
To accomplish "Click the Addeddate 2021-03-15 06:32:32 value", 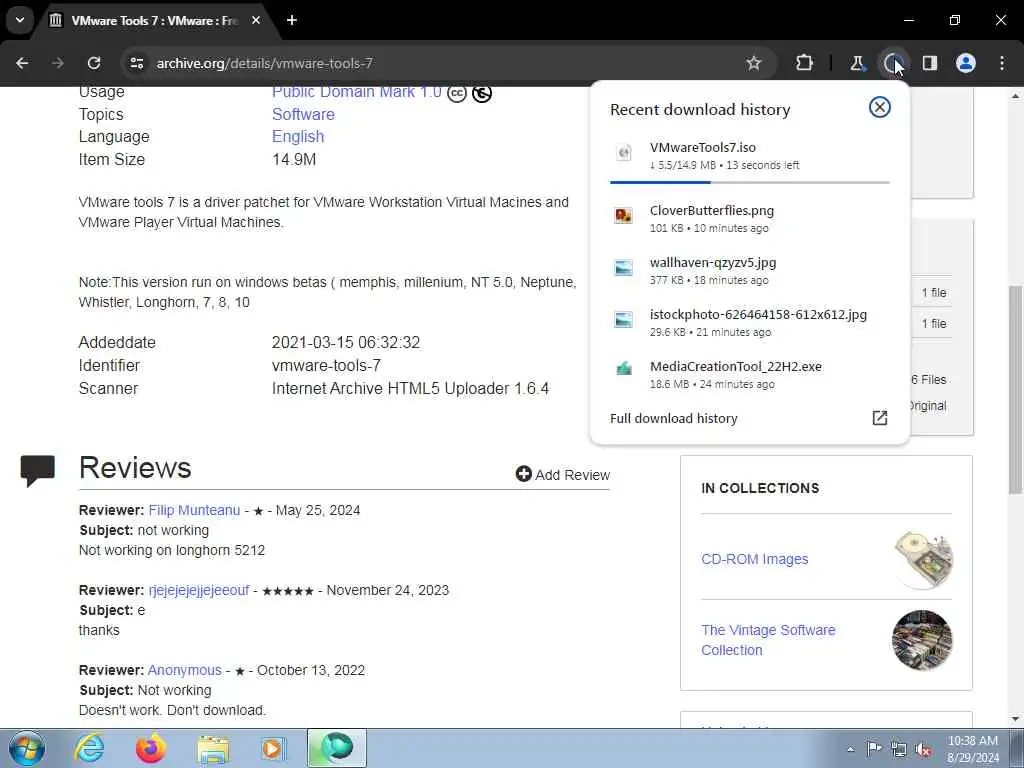I will 345,342.
